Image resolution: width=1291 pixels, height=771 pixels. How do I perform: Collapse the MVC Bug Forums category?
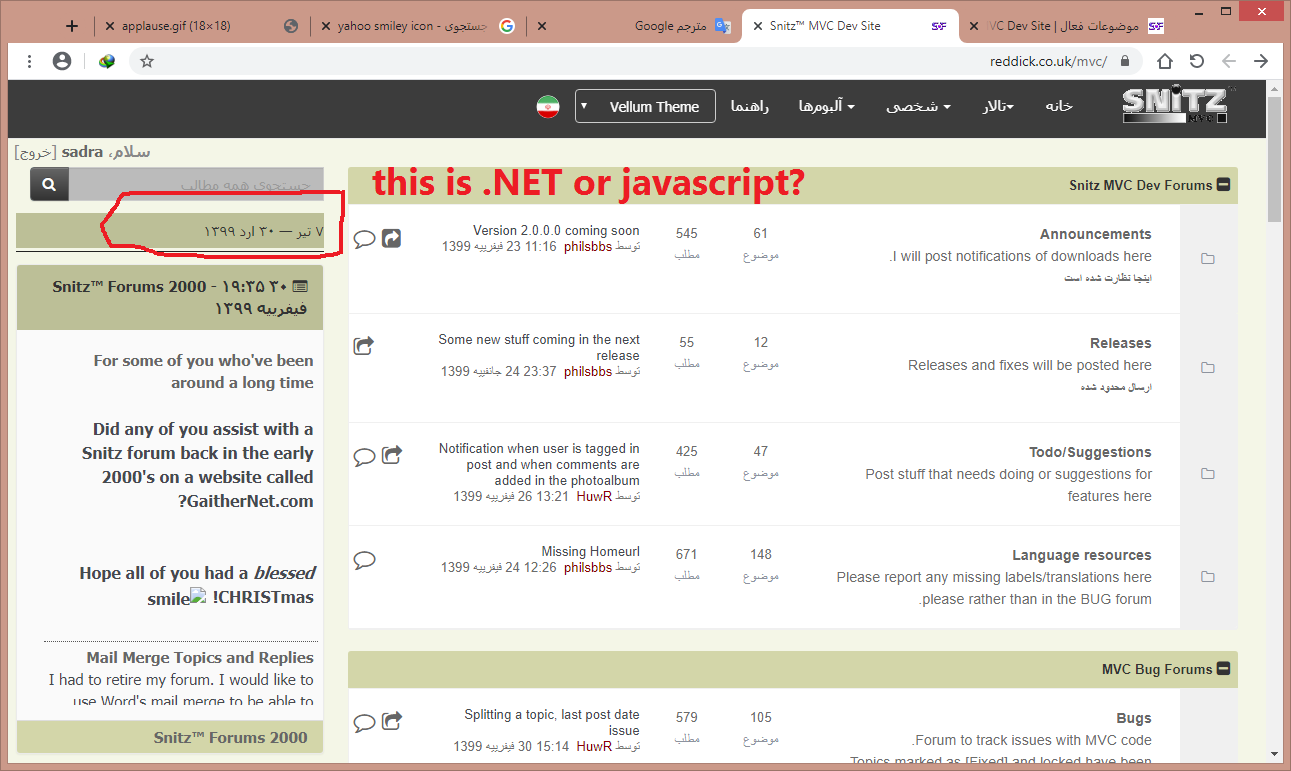1222,669
